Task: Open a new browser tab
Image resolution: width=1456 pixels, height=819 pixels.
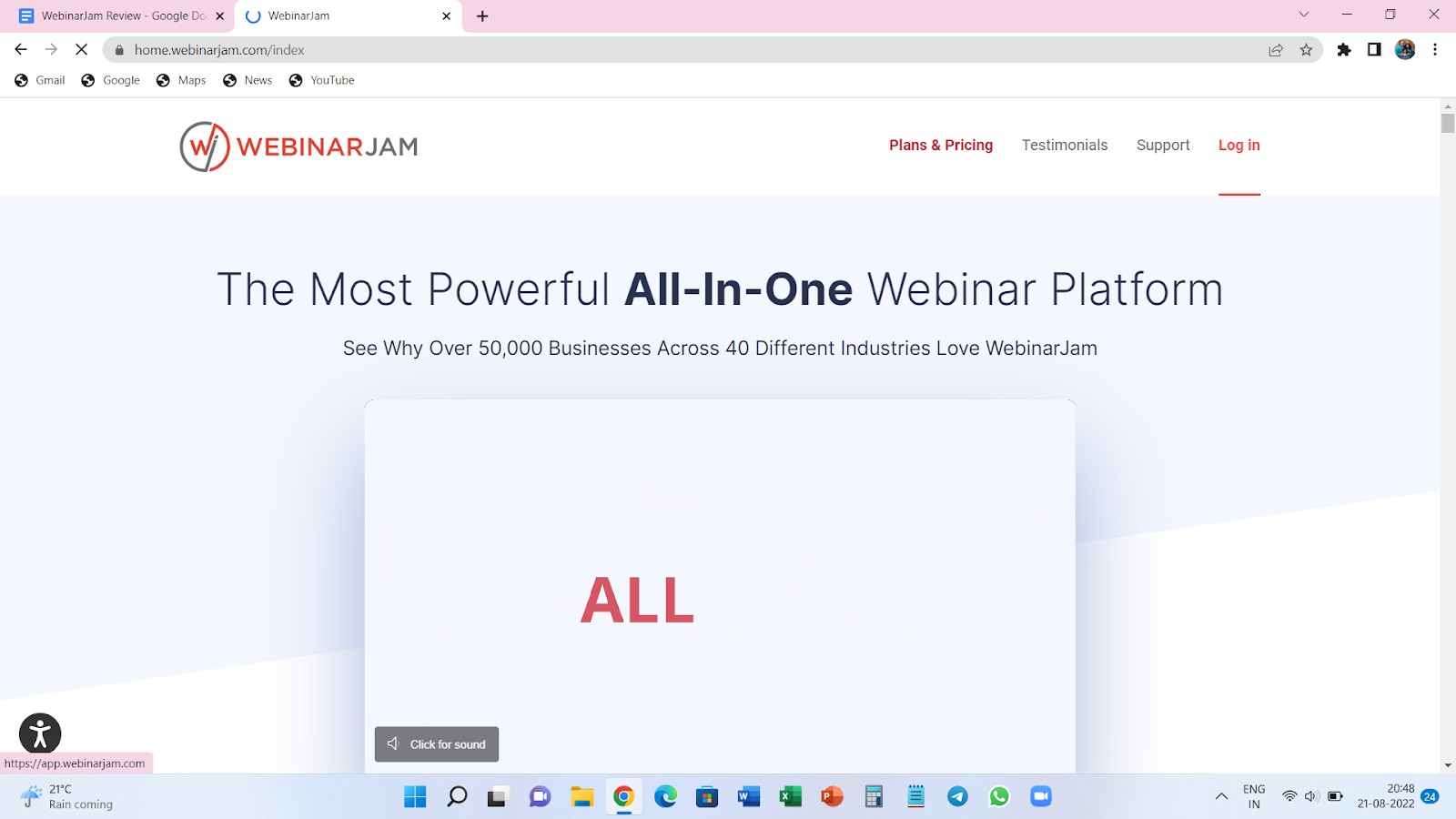Action: coord(482,15)
